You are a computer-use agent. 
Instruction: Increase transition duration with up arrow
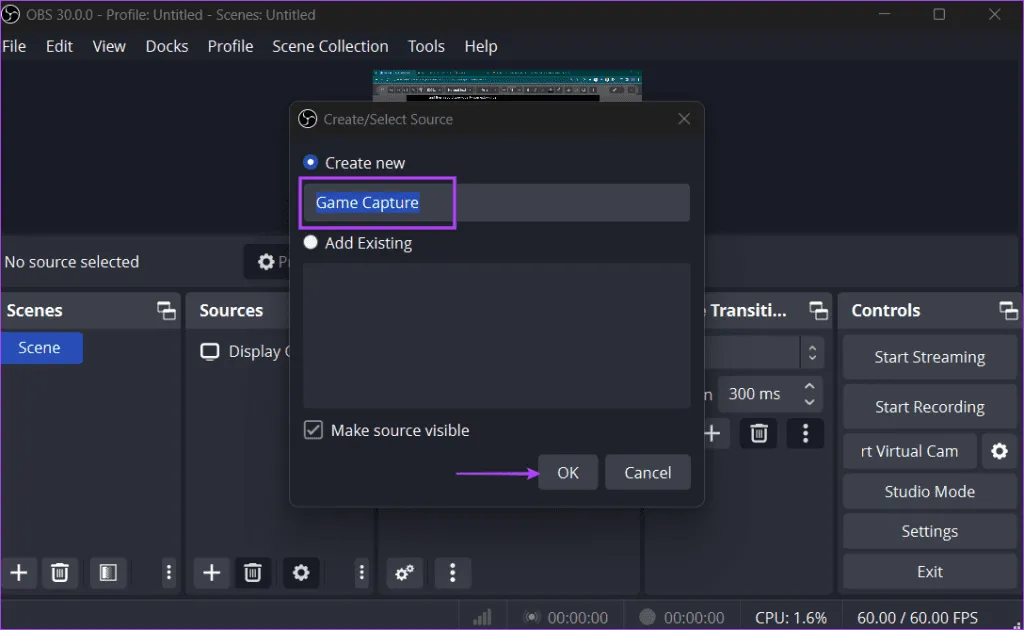(810, 386)
